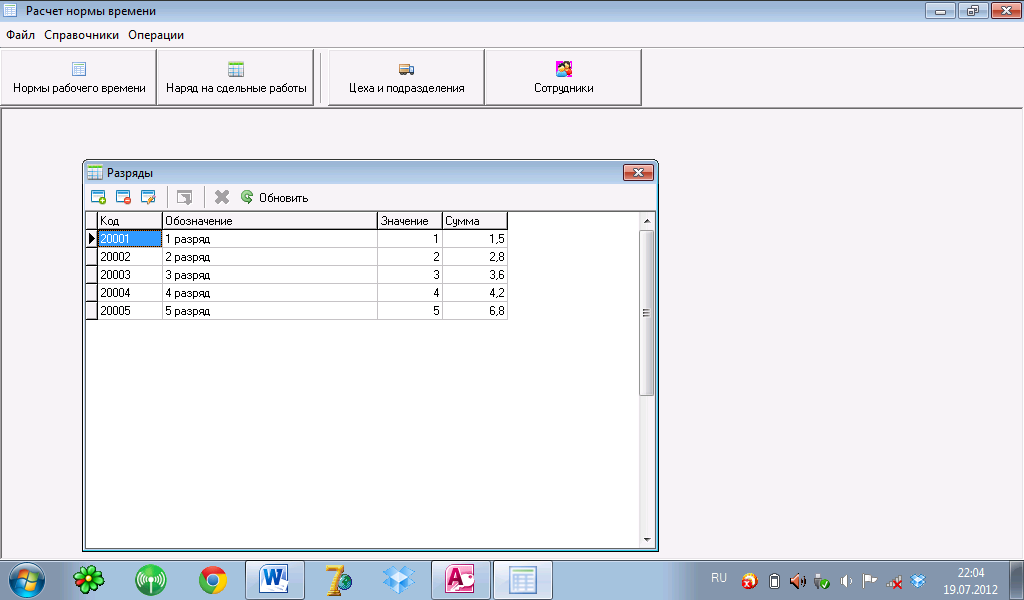
Task: Open Dropbox from the taskbar
Action: click(399, 580)
